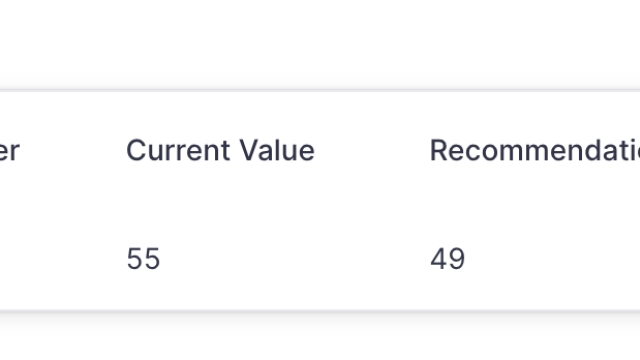Select the Current Value column header
Screen dimensions: 640x360
pos(220,150)
